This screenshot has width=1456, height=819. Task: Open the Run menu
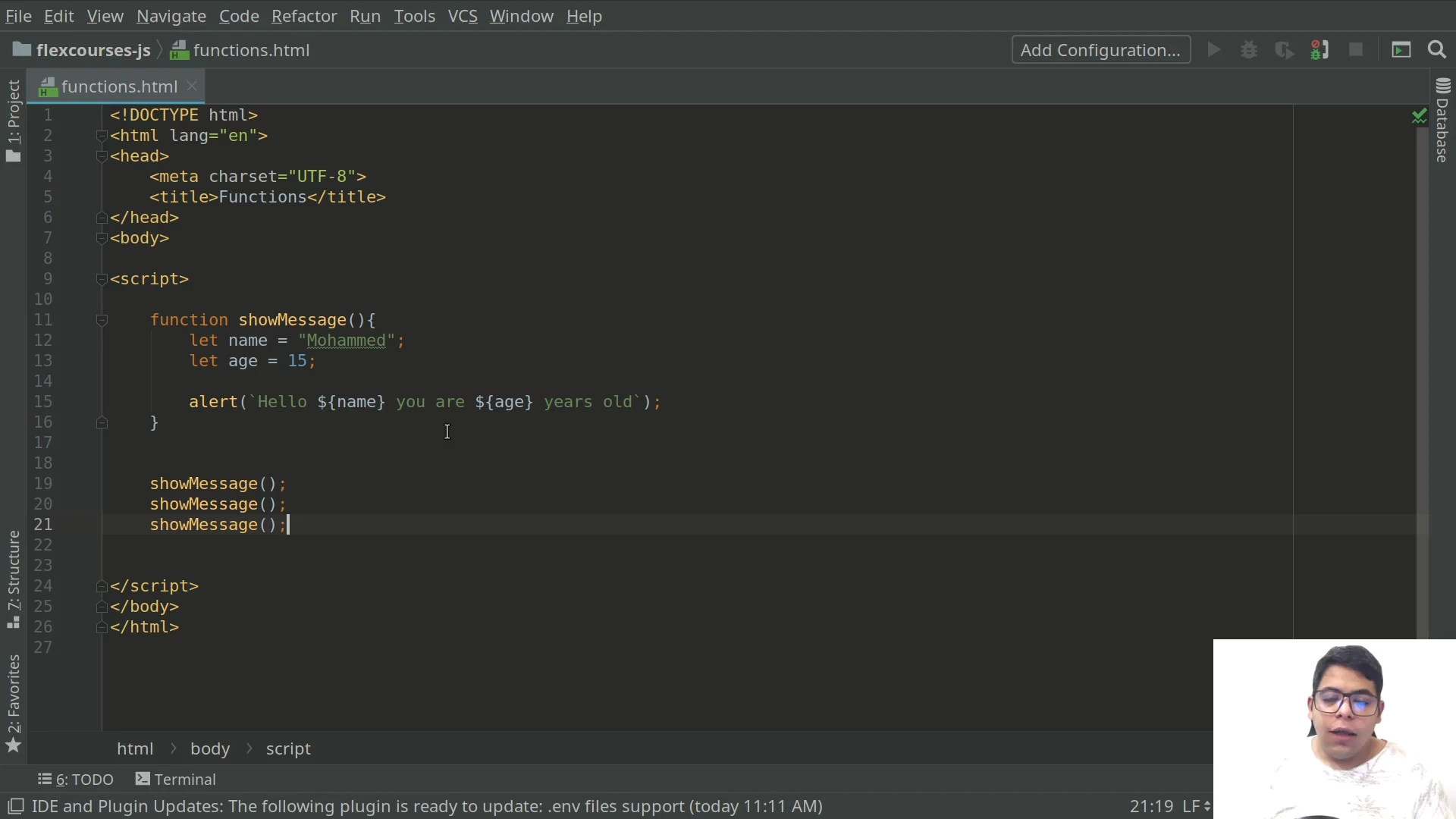365,16
